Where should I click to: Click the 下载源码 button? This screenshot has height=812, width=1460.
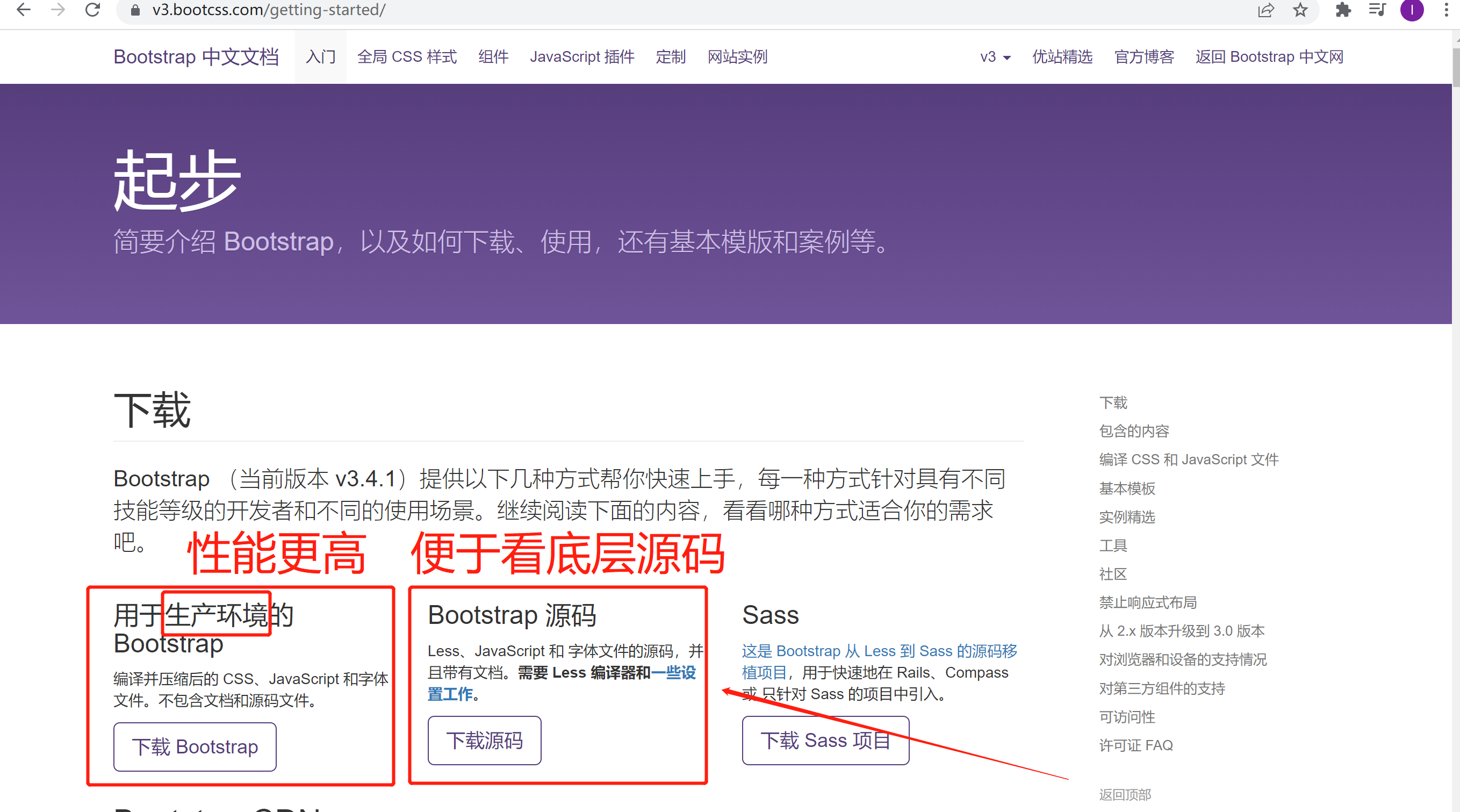point(484,741)
